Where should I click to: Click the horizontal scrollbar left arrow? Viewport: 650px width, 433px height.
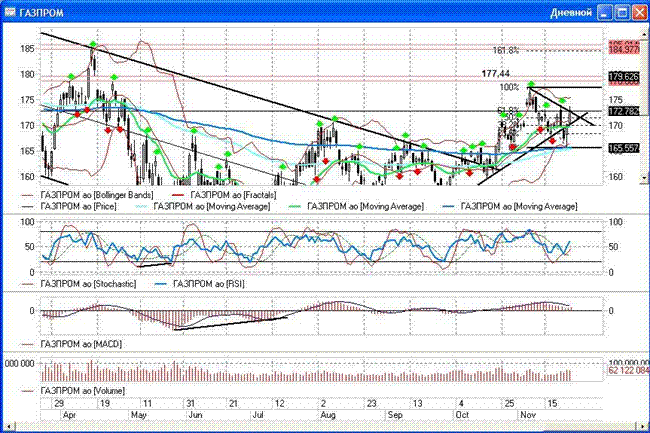click(7, 426)
